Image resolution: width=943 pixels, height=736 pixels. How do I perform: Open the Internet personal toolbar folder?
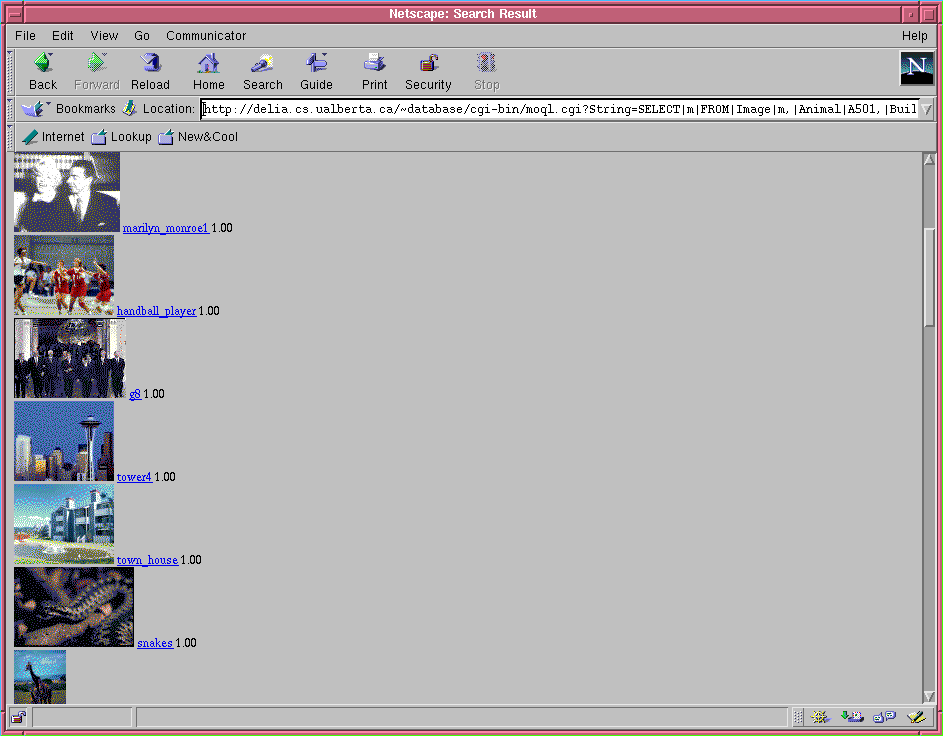point(53,137)
